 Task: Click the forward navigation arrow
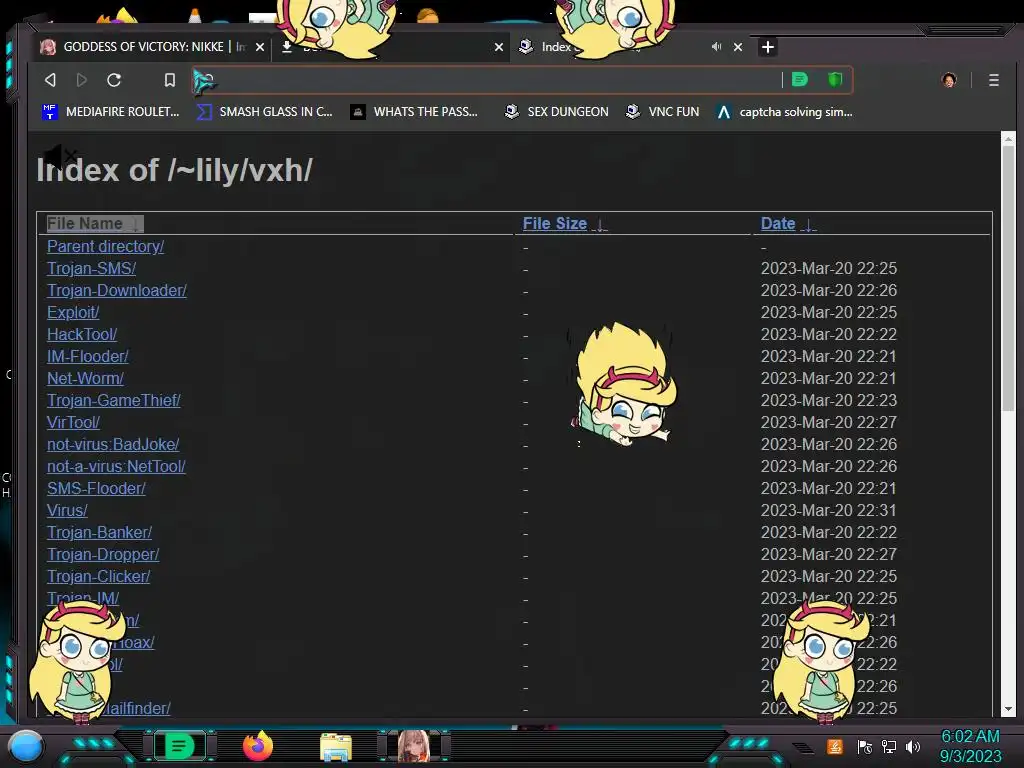(x=82, y=80)
